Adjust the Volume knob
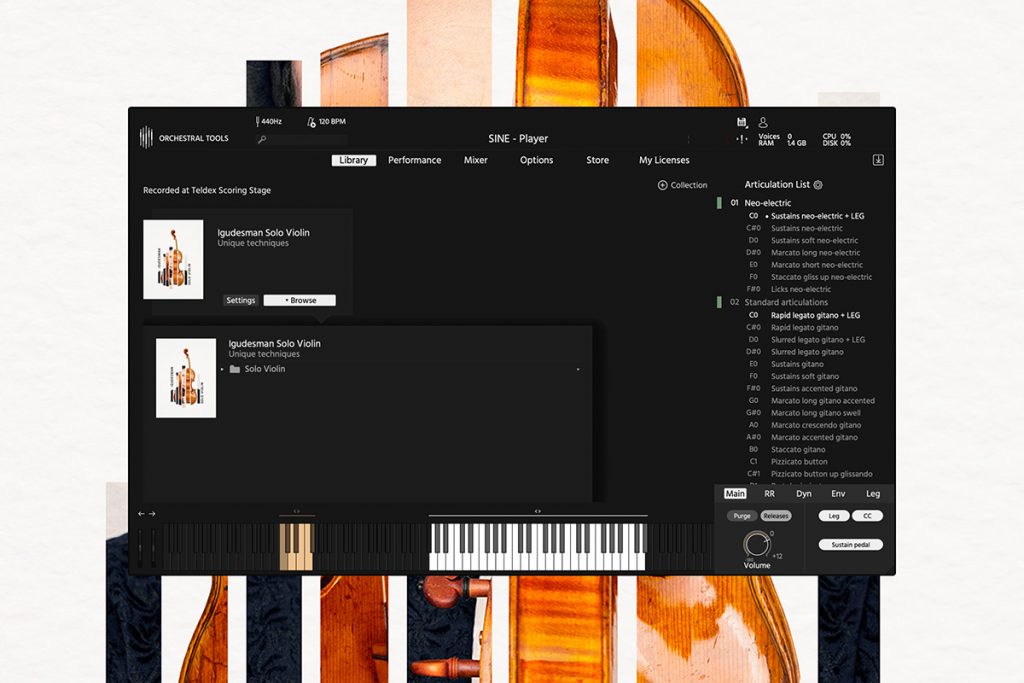This screenshot has width=1024, height=683. click(756, 543)
